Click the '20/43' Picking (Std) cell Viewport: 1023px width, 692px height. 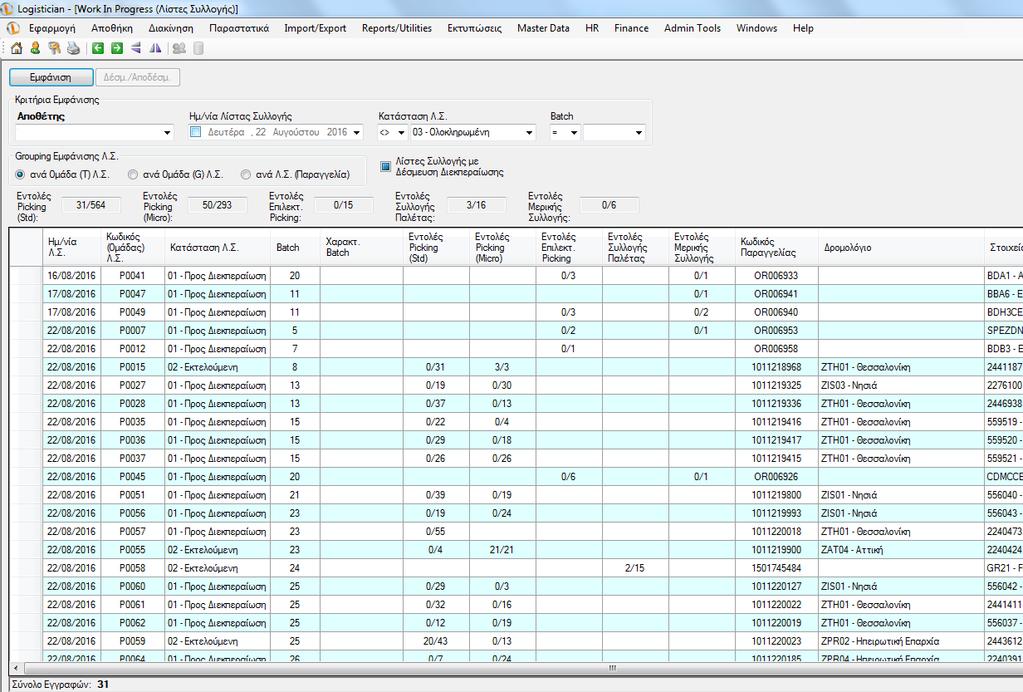[436, 641]
